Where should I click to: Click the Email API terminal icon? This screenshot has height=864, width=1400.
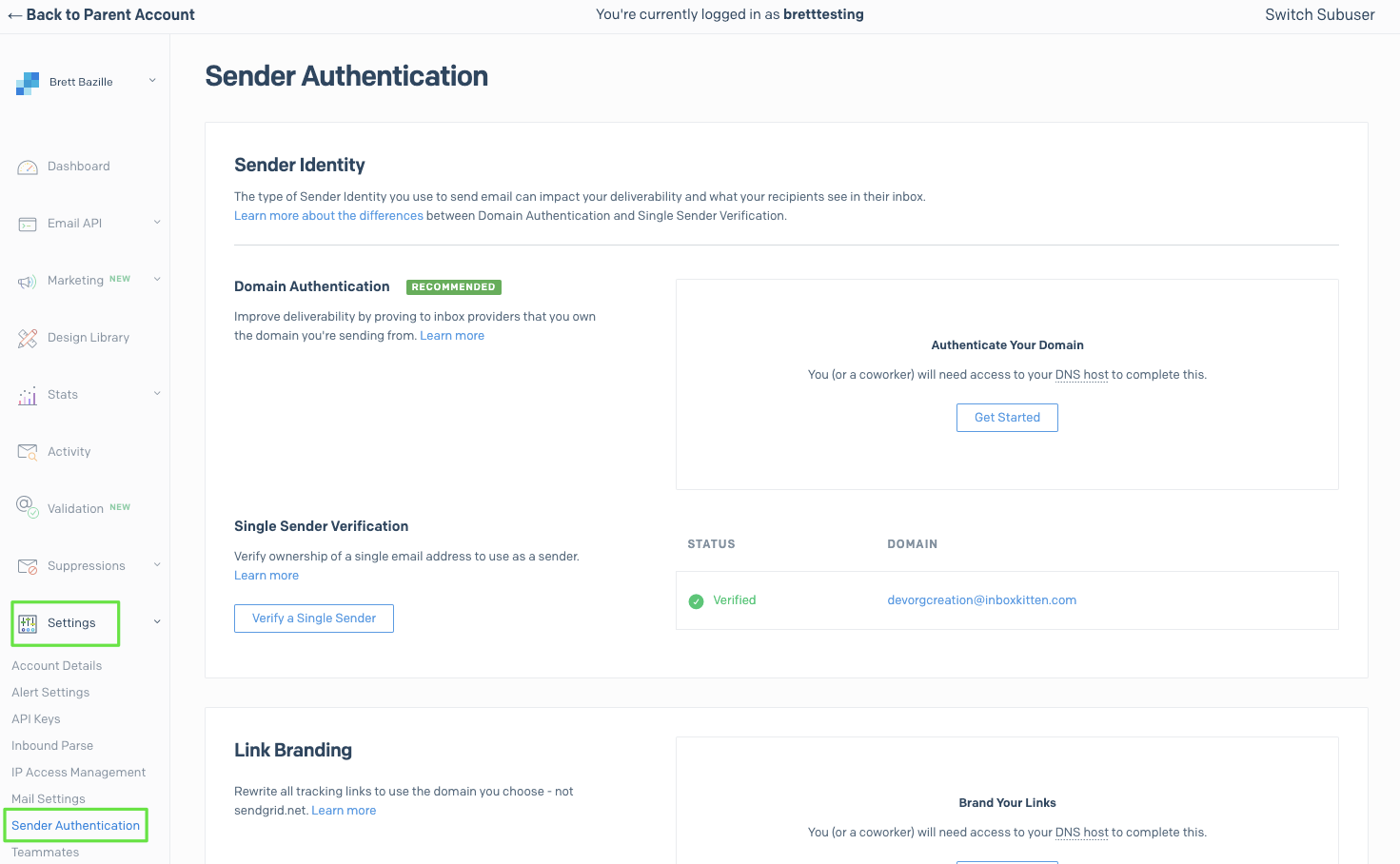click(28, 225)
